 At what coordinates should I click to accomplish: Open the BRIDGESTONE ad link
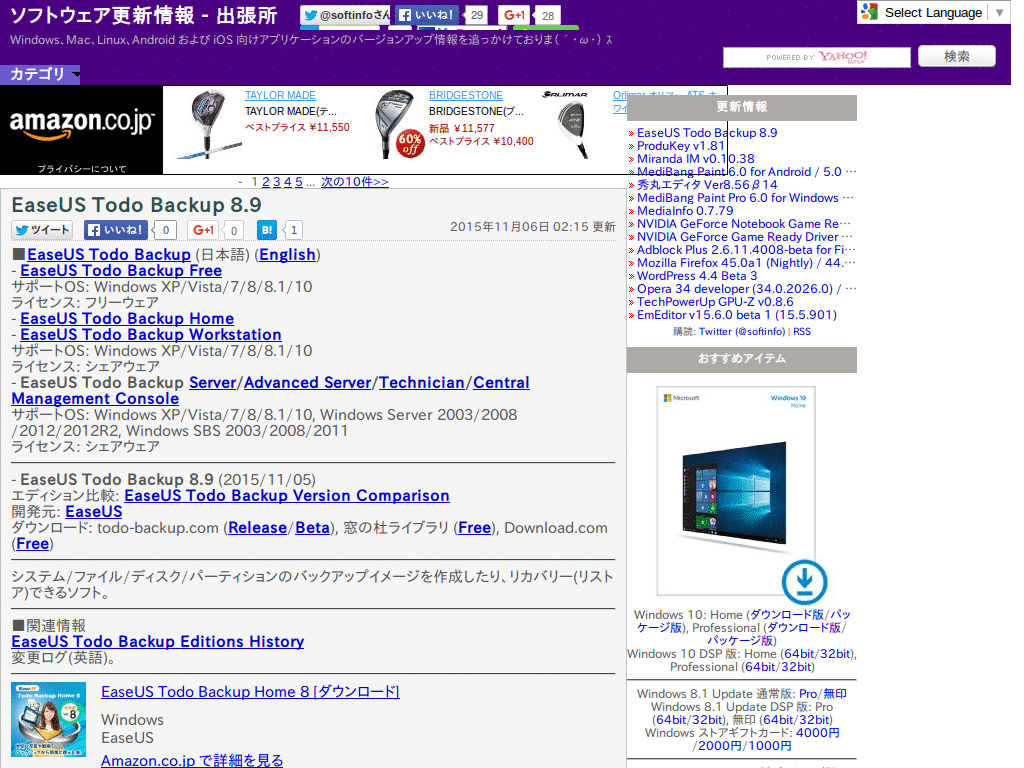click(x=466, y=95)
